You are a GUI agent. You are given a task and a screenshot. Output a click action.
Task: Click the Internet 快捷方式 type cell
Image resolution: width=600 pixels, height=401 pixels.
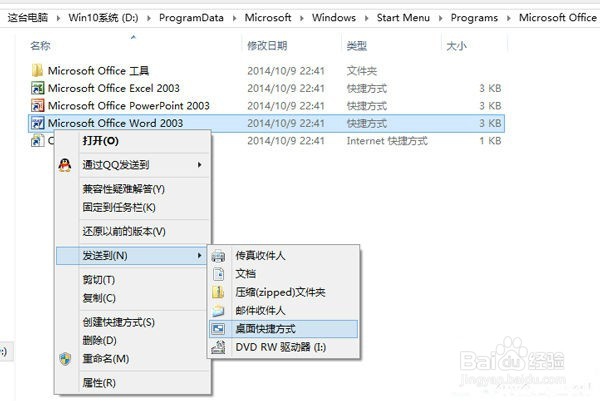coord(387,141)
